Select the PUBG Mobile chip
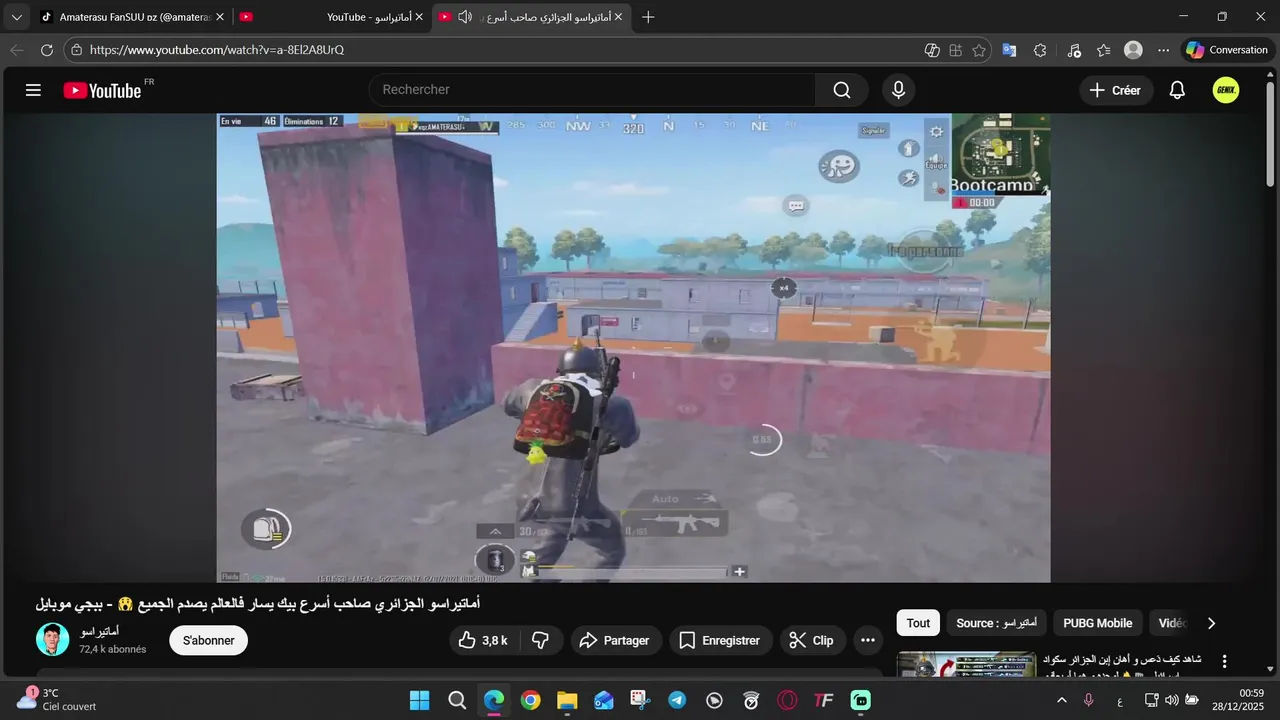The width and height of the screenshot is (1280, 720). click(1098, 623)
